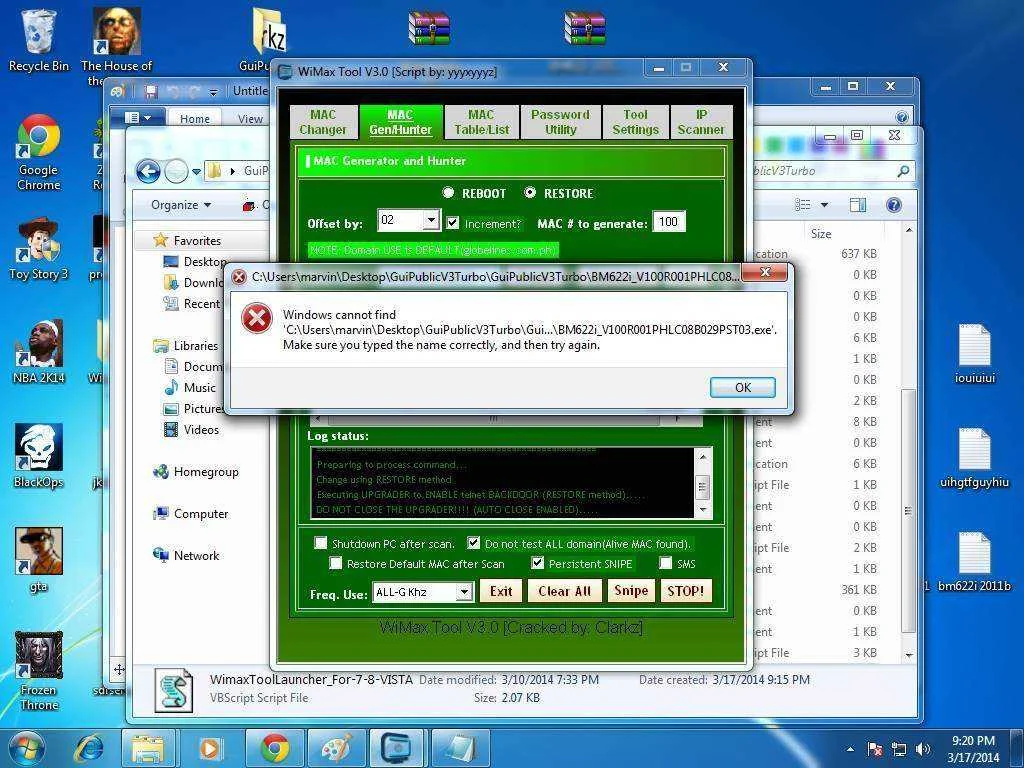
Task: Select the REBOOT radio option
Action: [x=448, y=193]
